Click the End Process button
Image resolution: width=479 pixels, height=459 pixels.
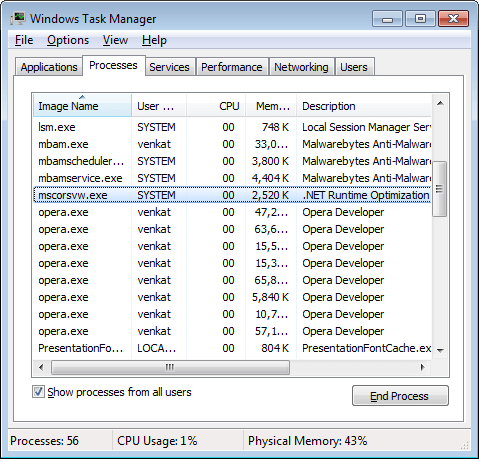pos(400,396)
